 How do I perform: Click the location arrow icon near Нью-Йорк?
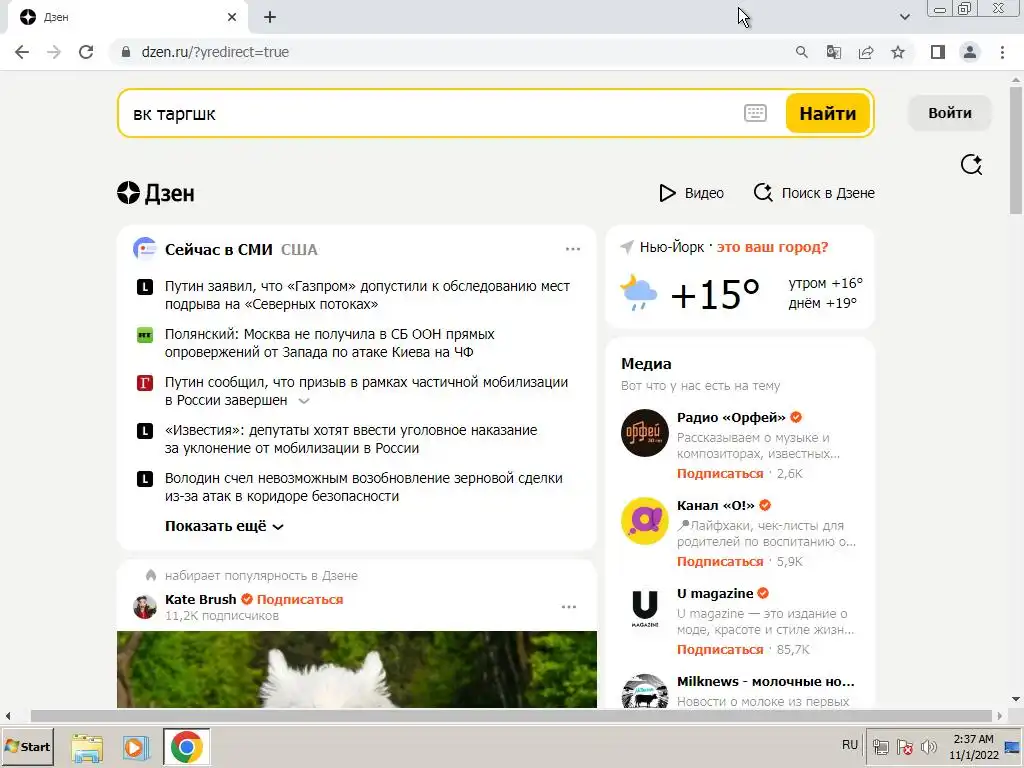(627, 247)
